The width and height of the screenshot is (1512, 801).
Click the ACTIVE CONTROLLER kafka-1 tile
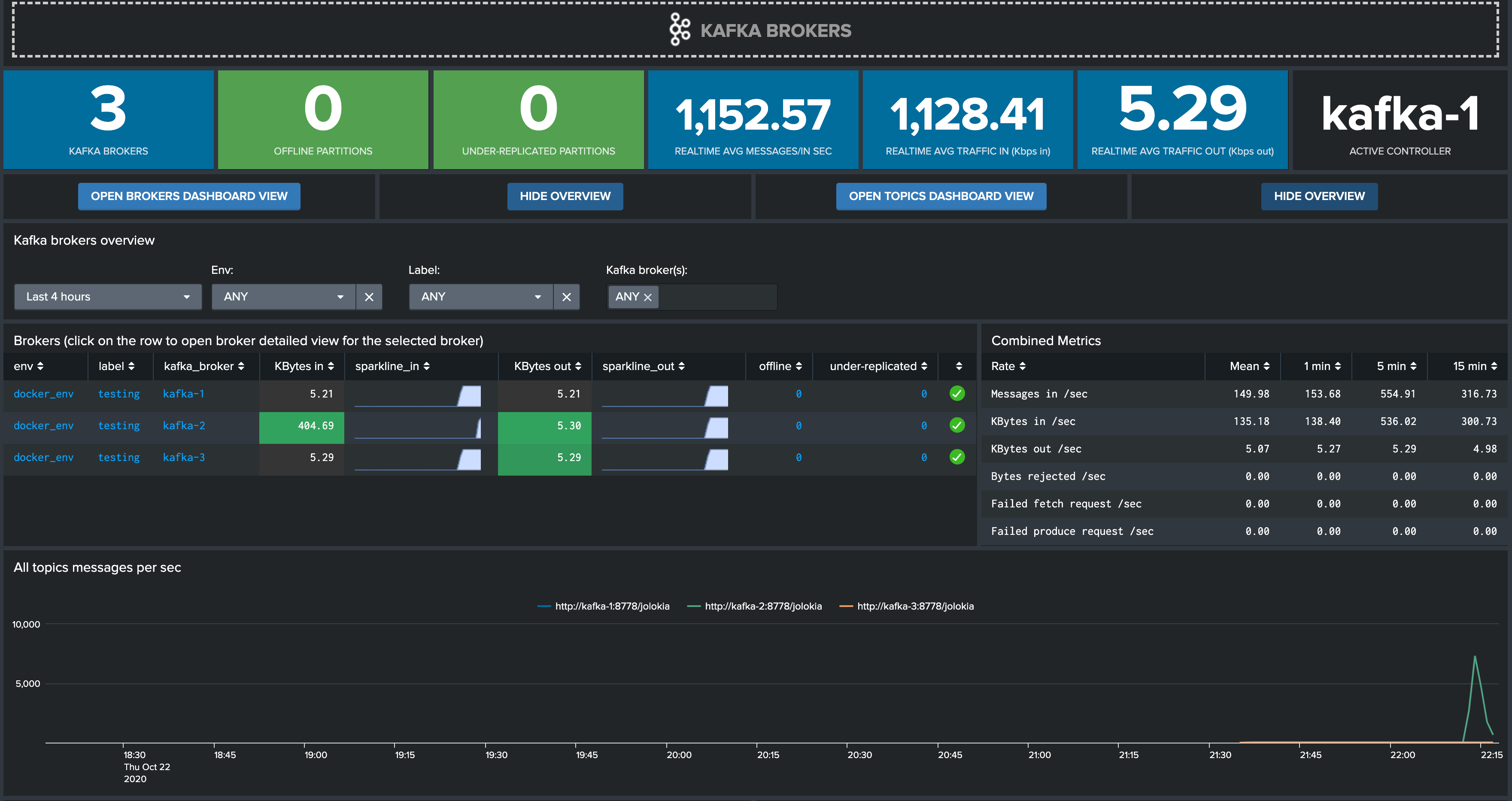point(1399,120)
